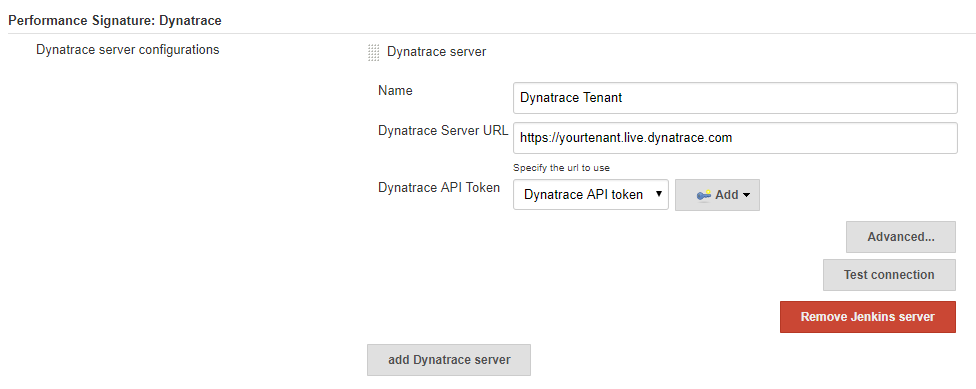The image size is (976, 389).
Task: Click the Dynatrace server configurations label
Action: [x=128, y=50]
